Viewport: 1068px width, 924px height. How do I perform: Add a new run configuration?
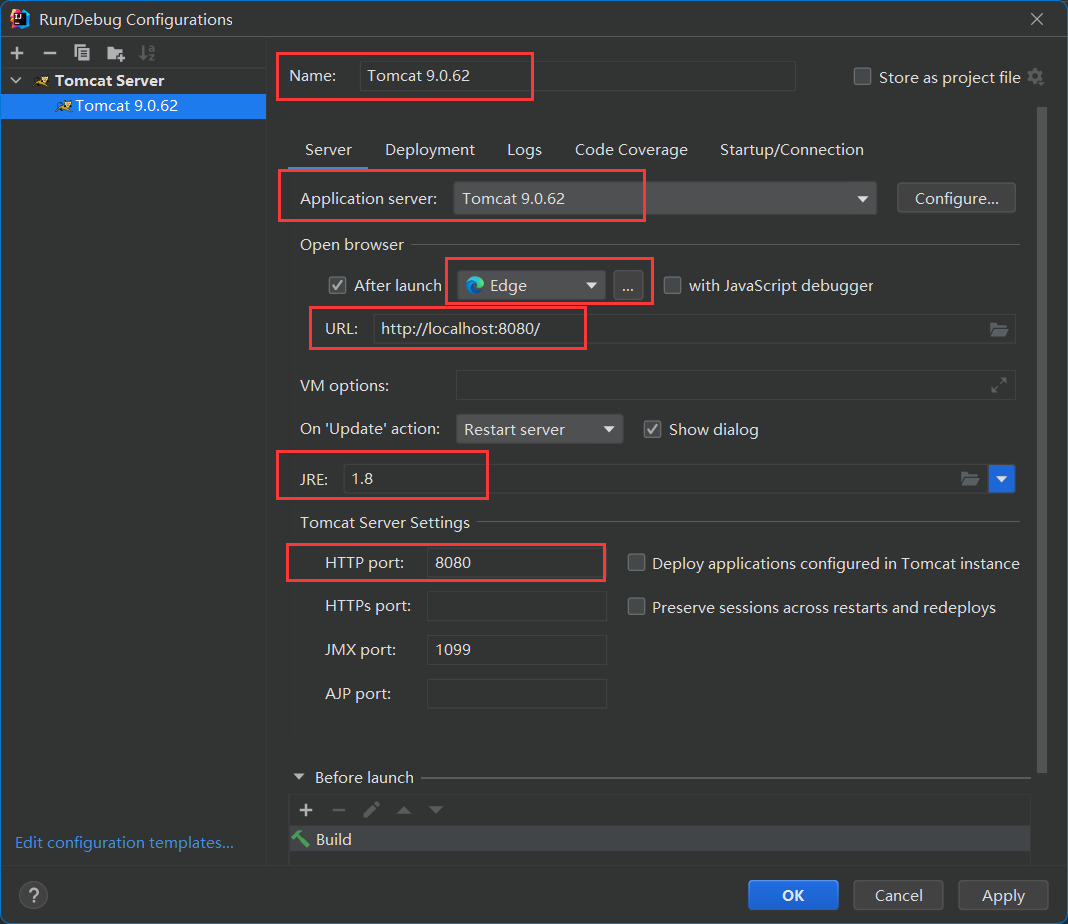[18, 53]
